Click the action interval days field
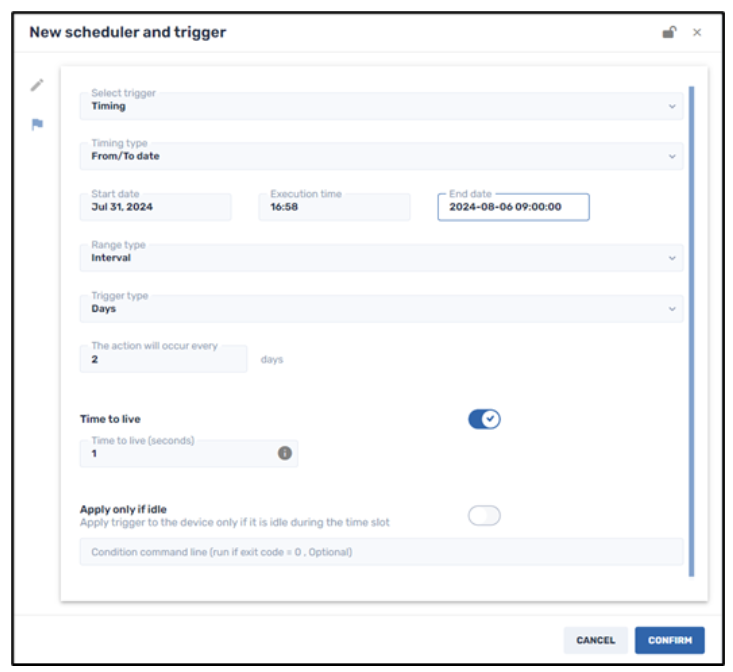This screenshot has height=672, width=733. [x=163, y=359]
